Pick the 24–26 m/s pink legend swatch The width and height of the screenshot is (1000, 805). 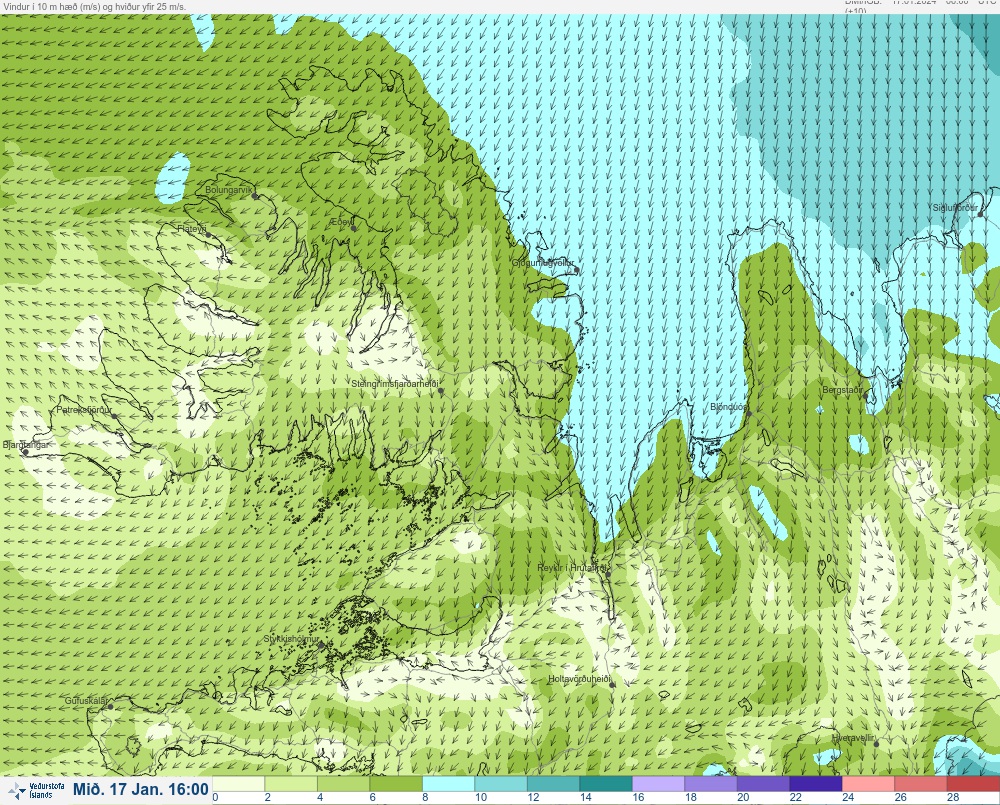tap(869, 783)
